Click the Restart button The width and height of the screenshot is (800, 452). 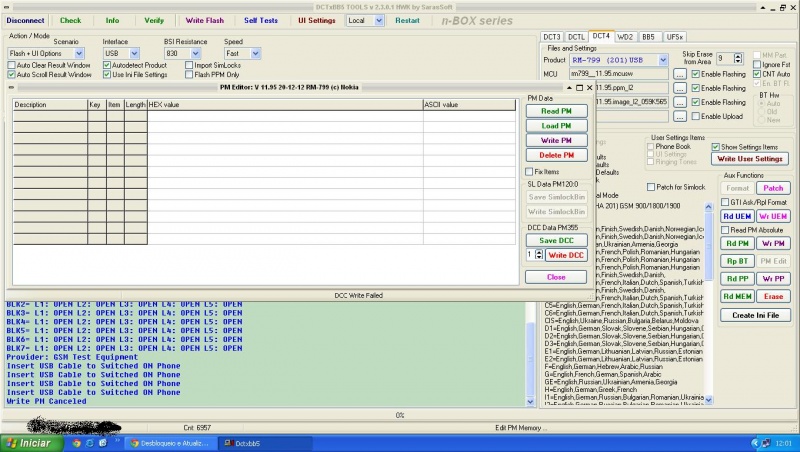point(407,20)
